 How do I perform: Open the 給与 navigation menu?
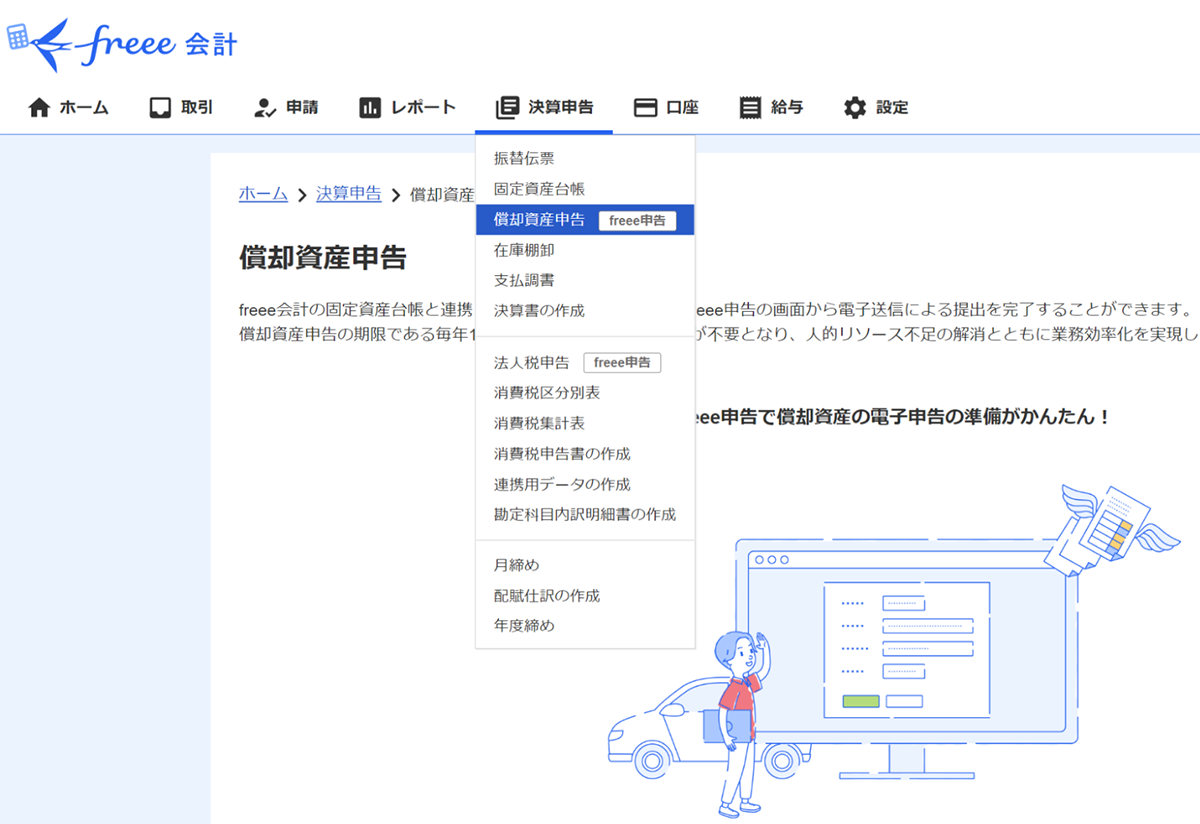click(771, 108)
